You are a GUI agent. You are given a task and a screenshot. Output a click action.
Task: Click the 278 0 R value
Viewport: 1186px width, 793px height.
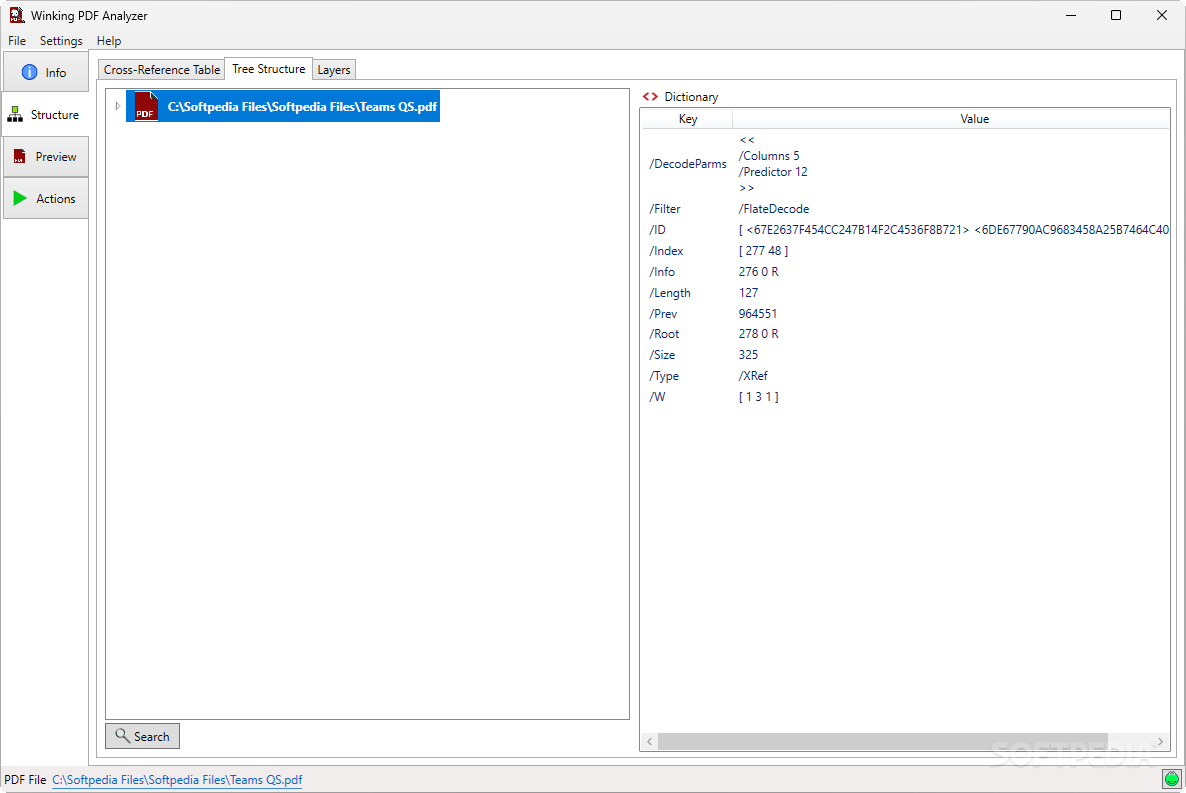pyautogui.click(x=759, y=334)
